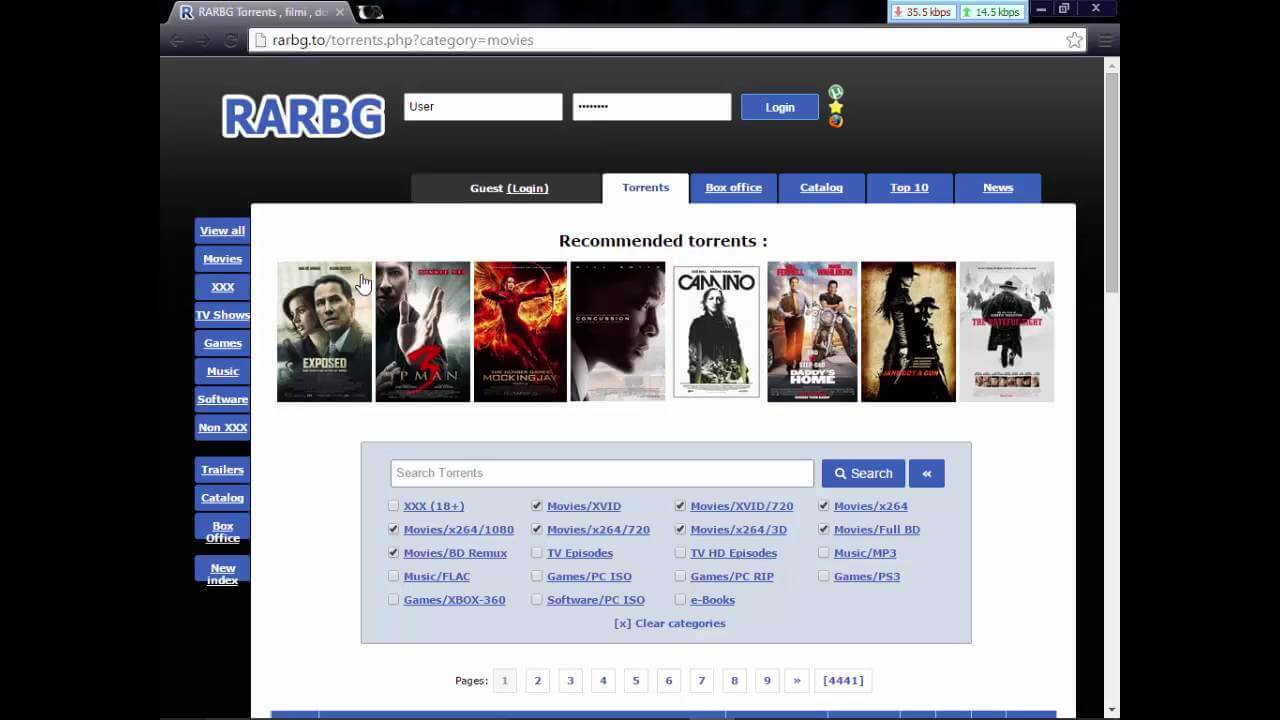Image resolution: width=1280 pixels, height=720 pixels.
Task: Click the page vertical scrollbar thumb
Action: (1112, 182)
